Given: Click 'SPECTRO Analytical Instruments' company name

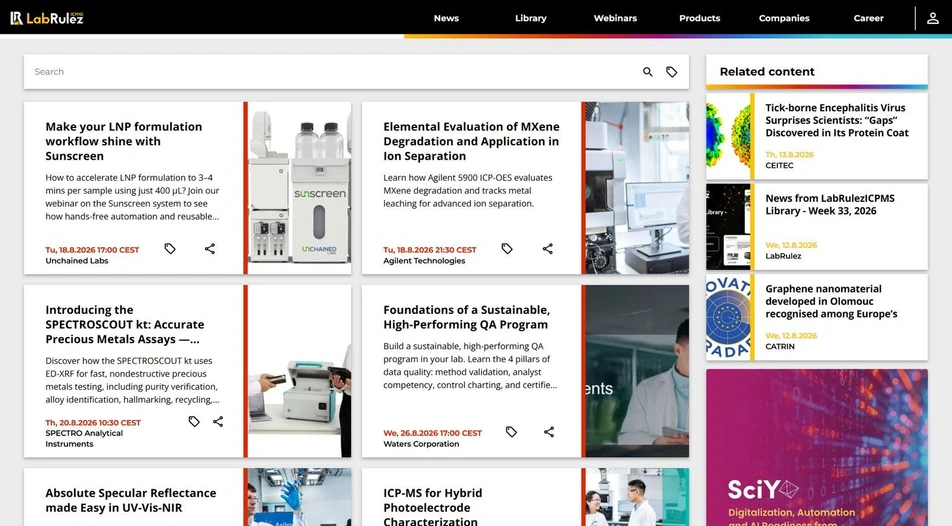Looking at the screenshot, I should tap(84, 439).
